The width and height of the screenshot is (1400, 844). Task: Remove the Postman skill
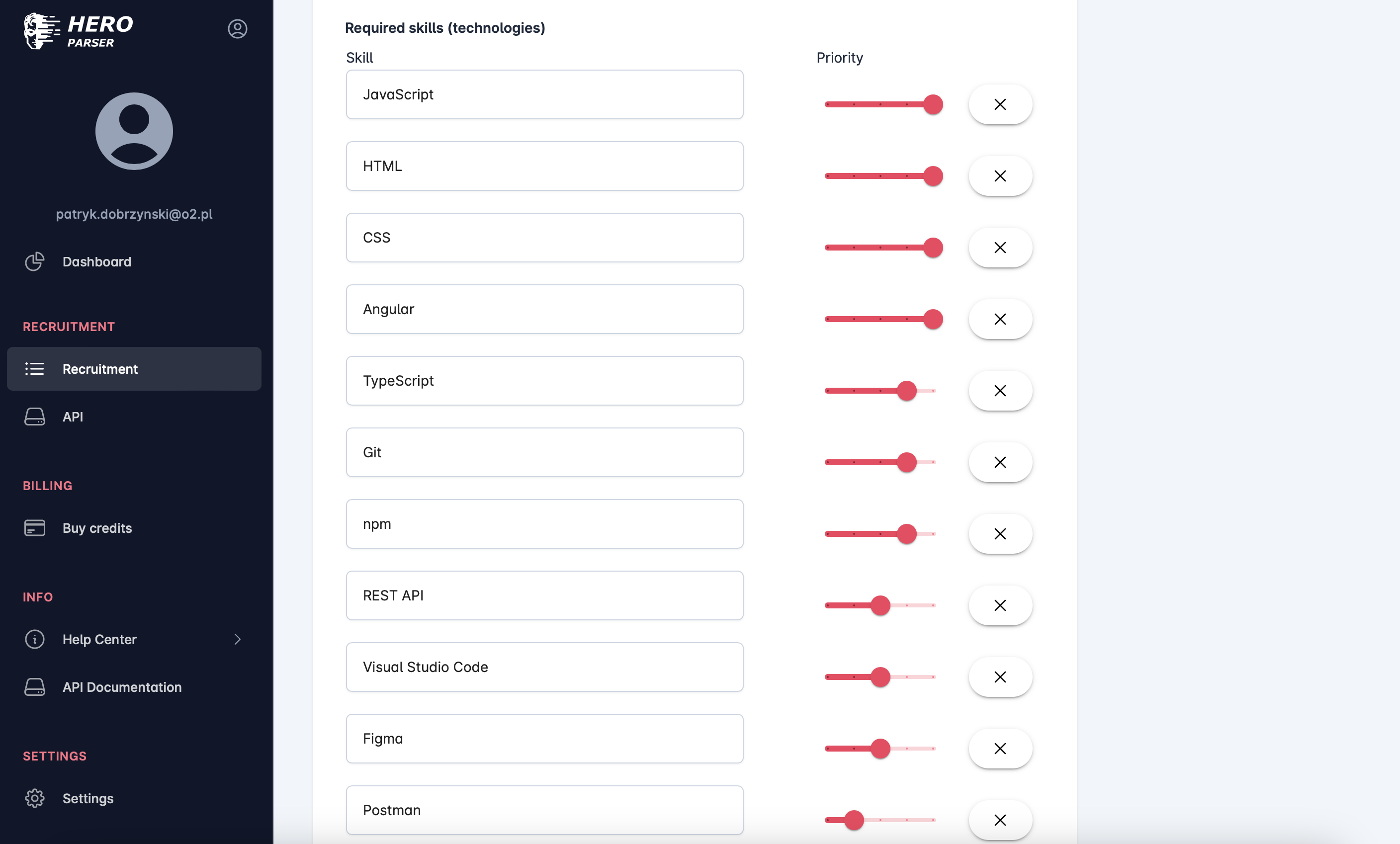pyautogui.click(x=1000, y=820)
